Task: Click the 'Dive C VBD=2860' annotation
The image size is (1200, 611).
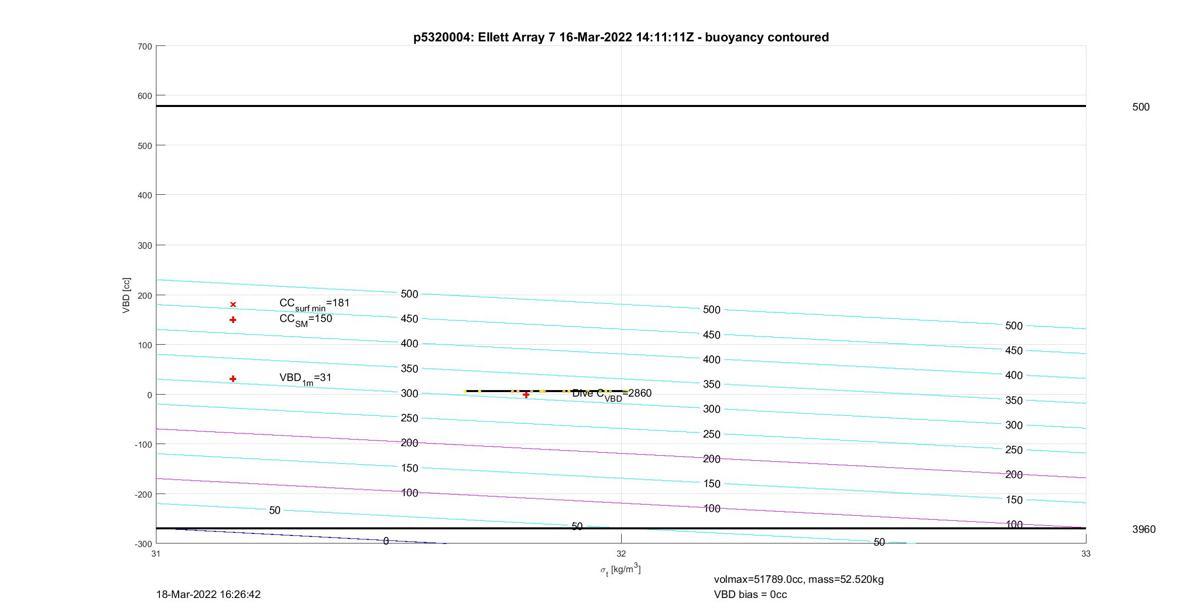Action: 612,395
